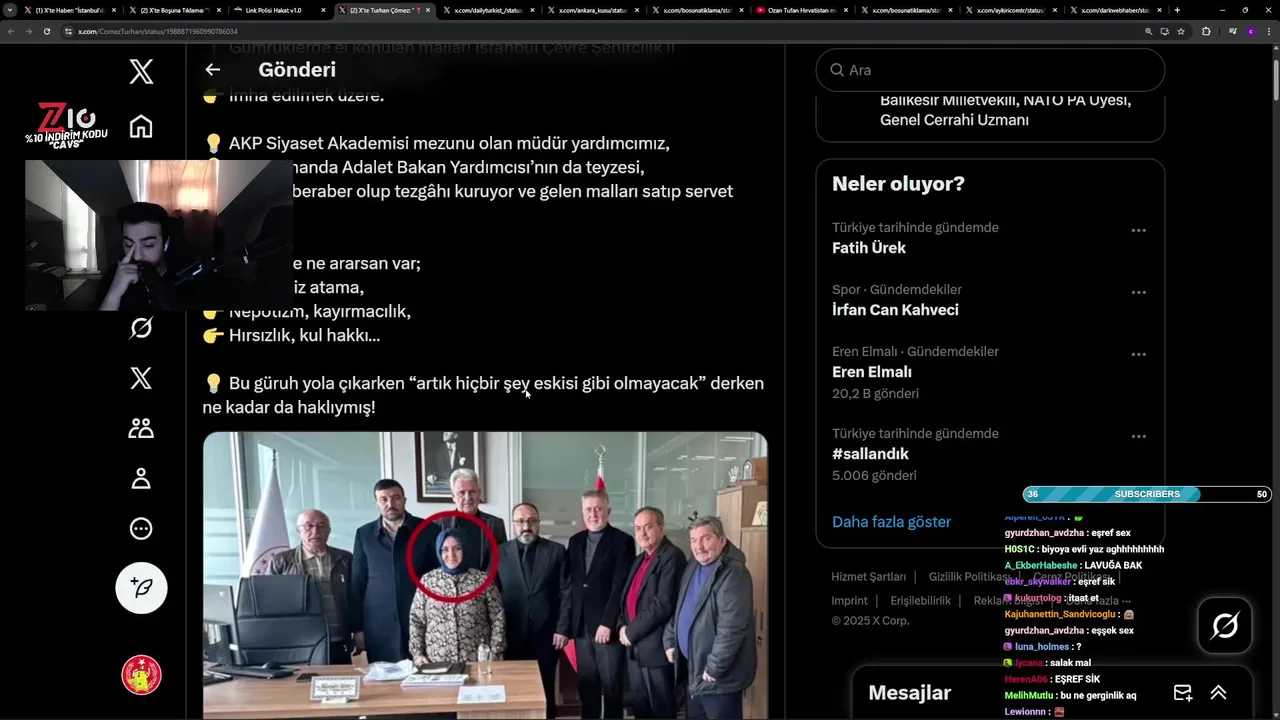Reload the current page

46,31
